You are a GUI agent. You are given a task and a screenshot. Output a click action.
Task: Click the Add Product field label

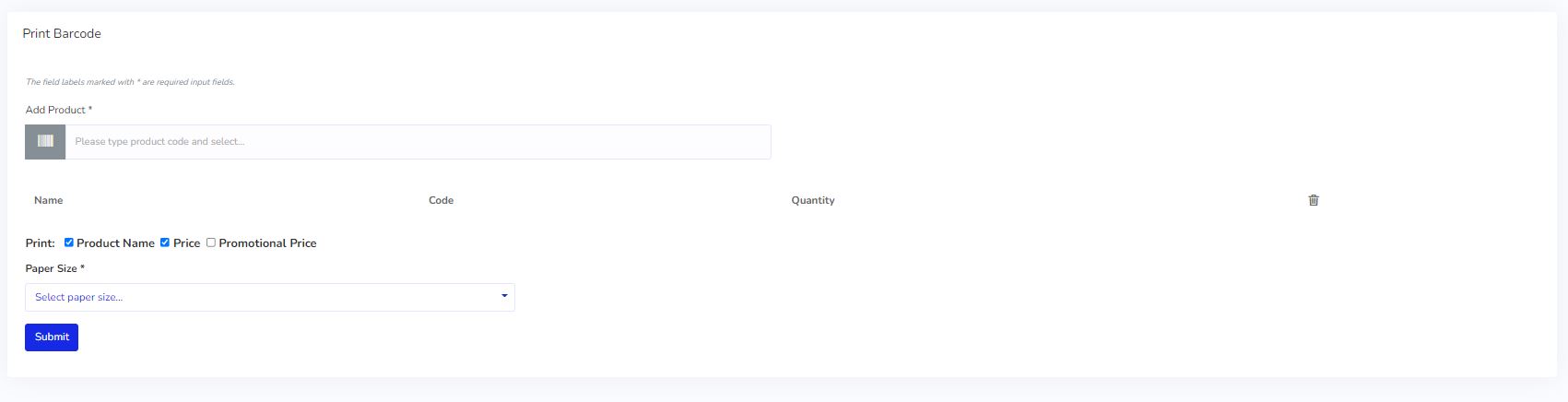click(x=58, y=110)
